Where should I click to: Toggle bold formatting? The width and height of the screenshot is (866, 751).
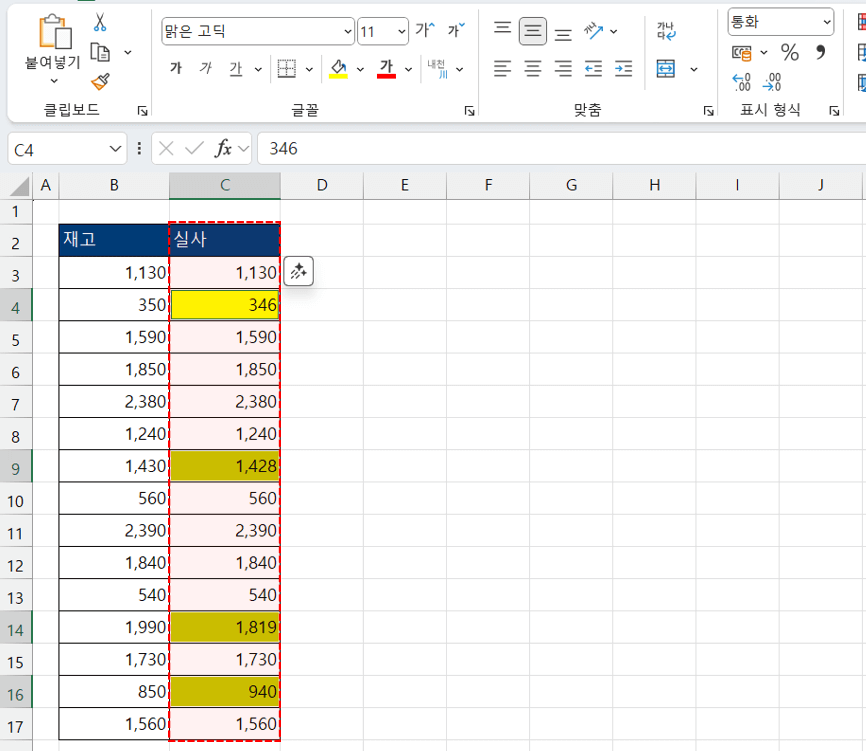(176, 69)
